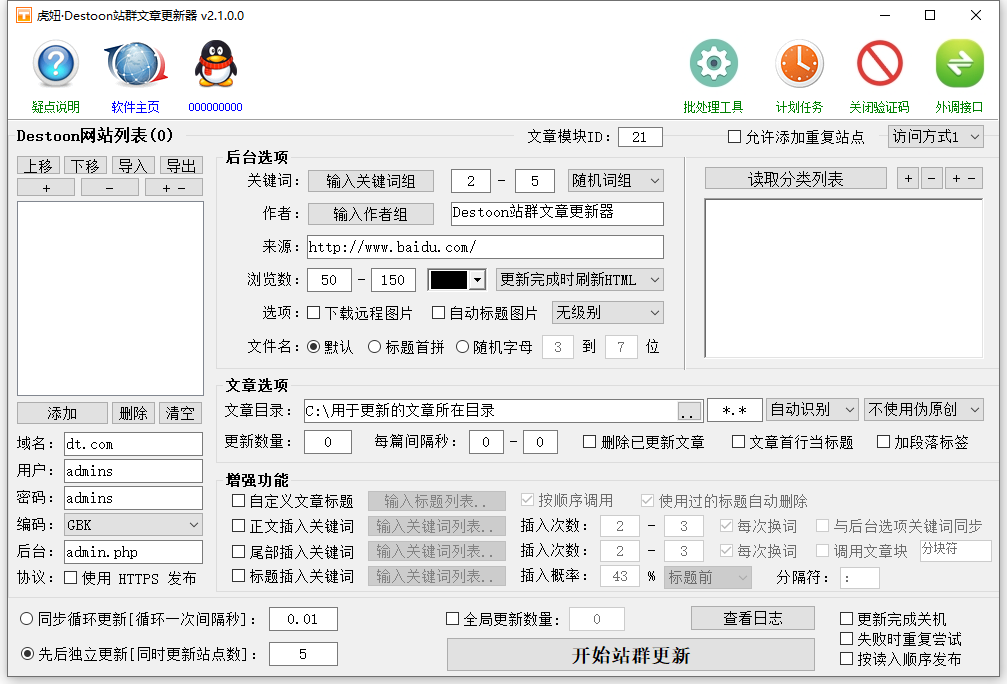
Task: Click the QQ penguin contact icon
Action: point(216,64)
